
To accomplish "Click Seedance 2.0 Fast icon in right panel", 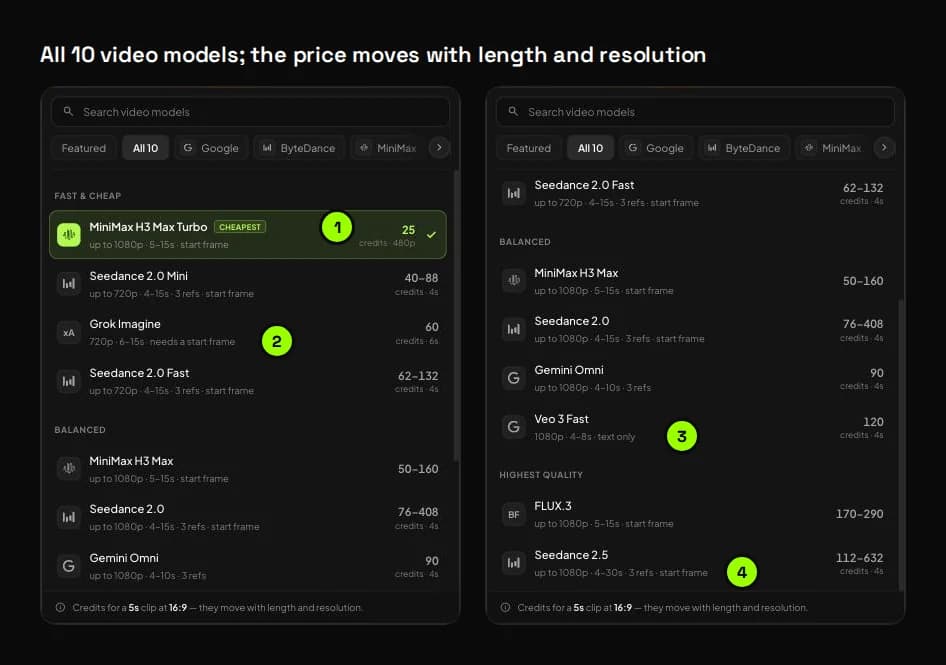I will pyautogui.click(x=513, y=193).
